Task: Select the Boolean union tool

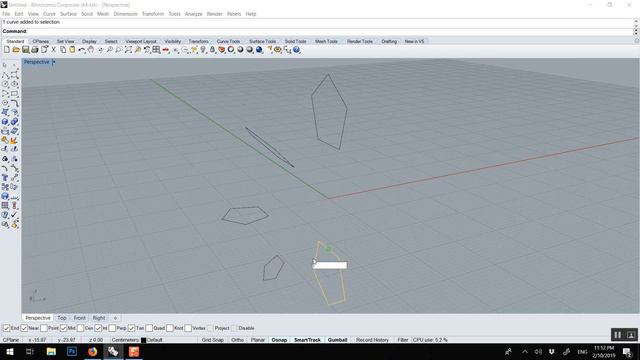Action: (15, 122)
